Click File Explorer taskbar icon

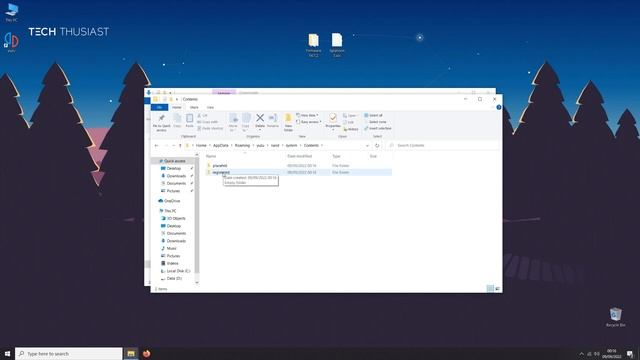click(131, 353)
